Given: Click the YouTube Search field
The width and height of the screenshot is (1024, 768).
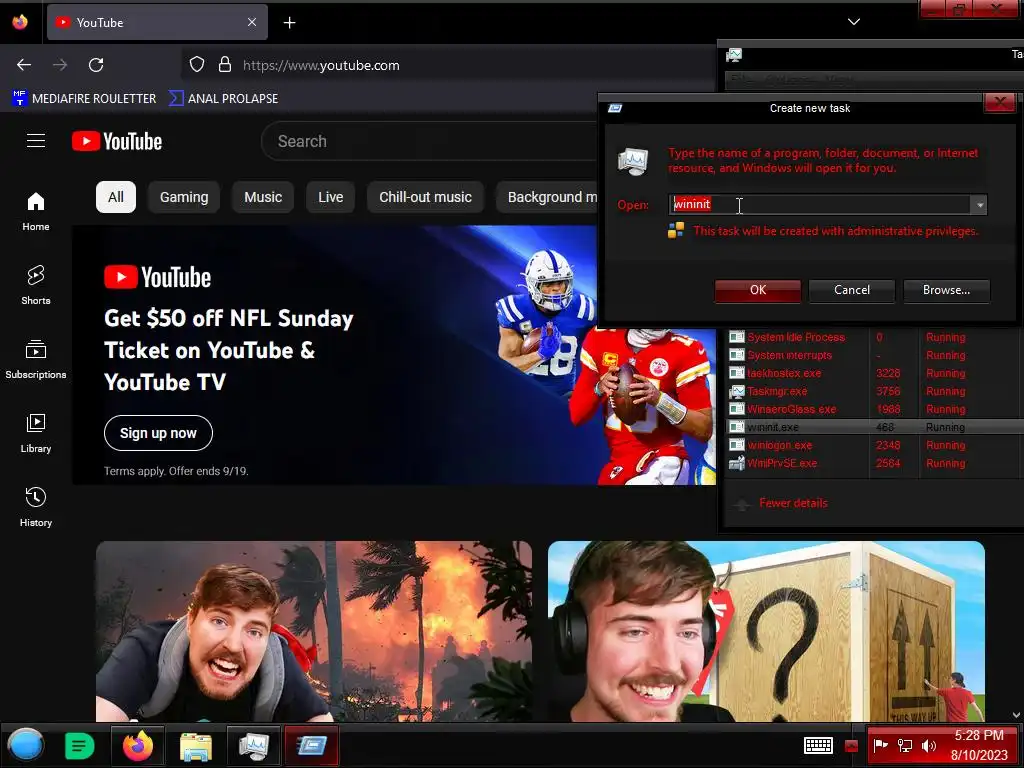Looking at the screenshot, I should pos(431,141).
